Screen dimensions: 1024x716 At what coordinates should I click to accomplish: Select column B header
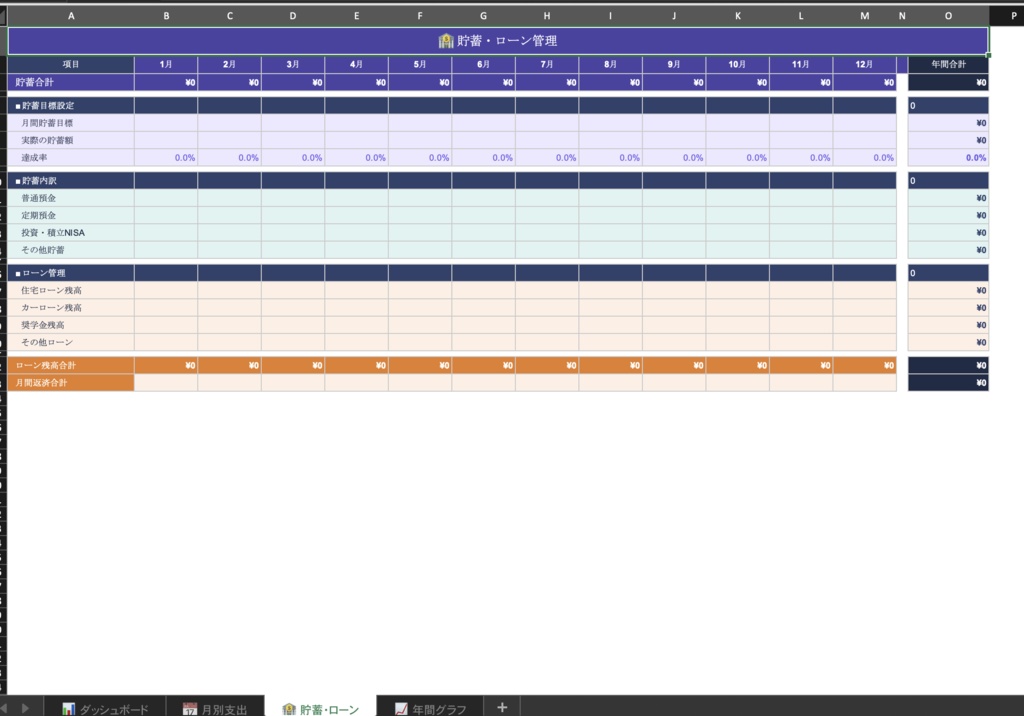(x=166, y=16)
